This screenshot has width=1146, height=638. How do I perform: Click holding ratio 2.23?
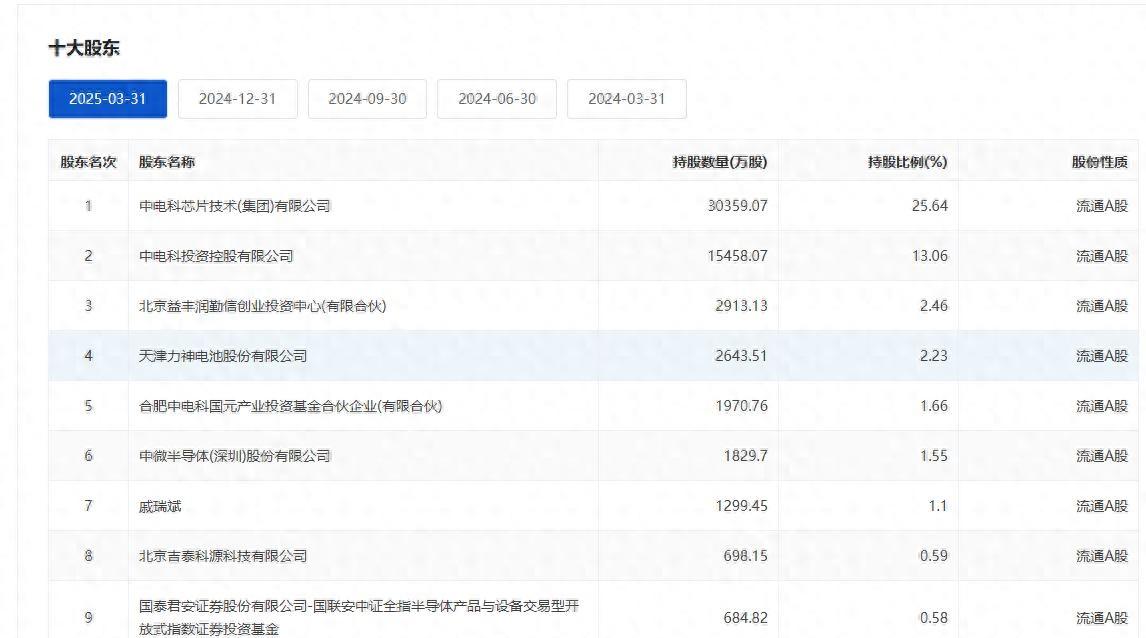[x=933, y=356]
